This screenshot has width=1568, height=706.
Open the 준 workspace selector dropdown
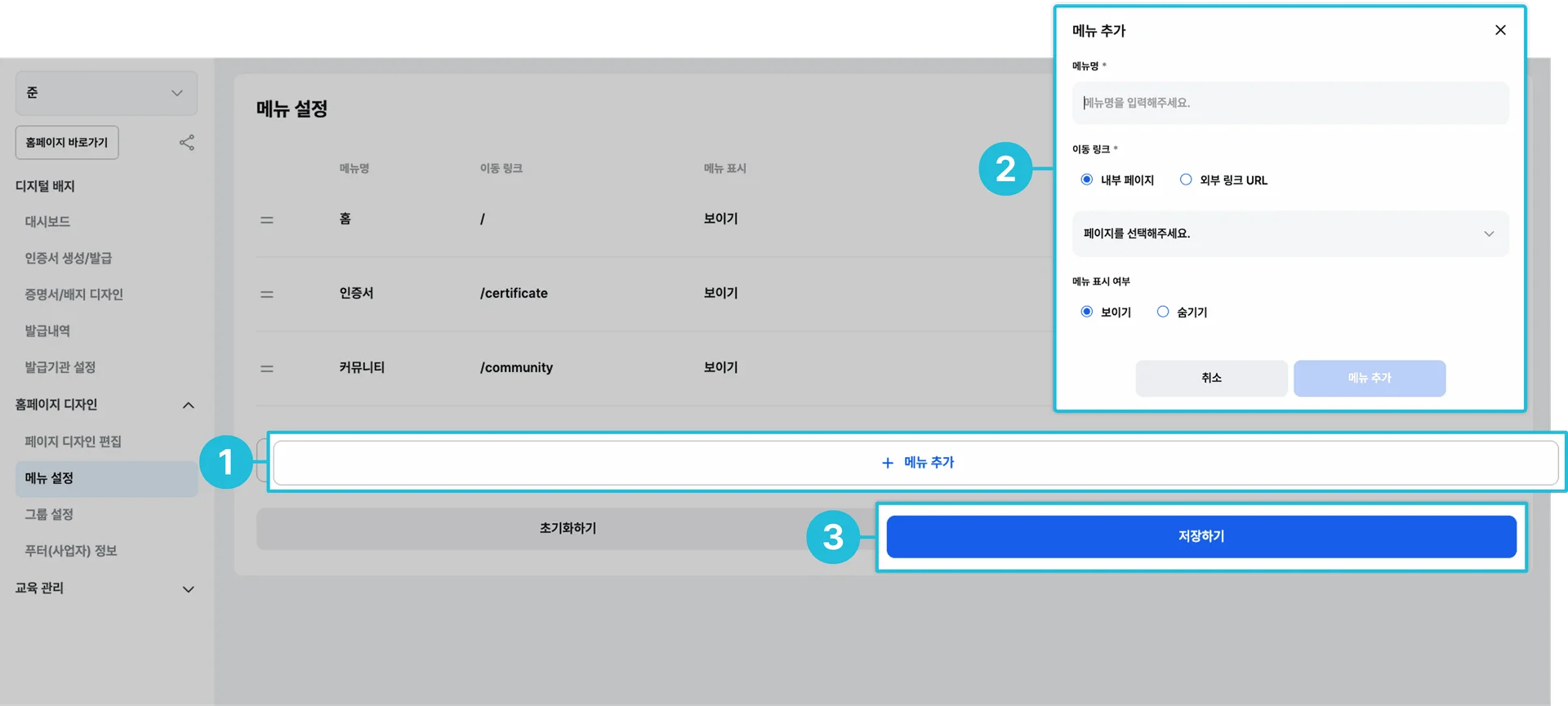point(106,93)
